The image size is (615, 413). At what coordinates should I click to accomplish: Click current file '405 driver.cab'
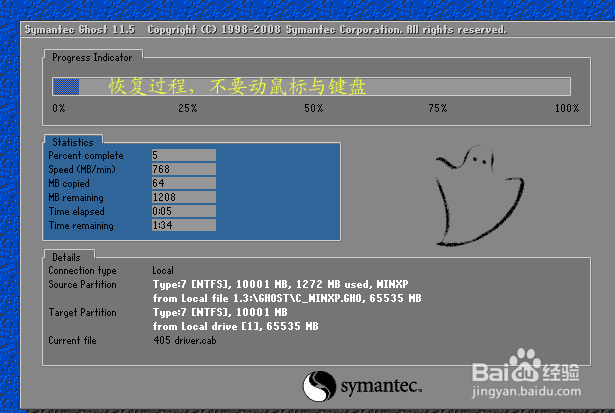(x=185, y=340)
